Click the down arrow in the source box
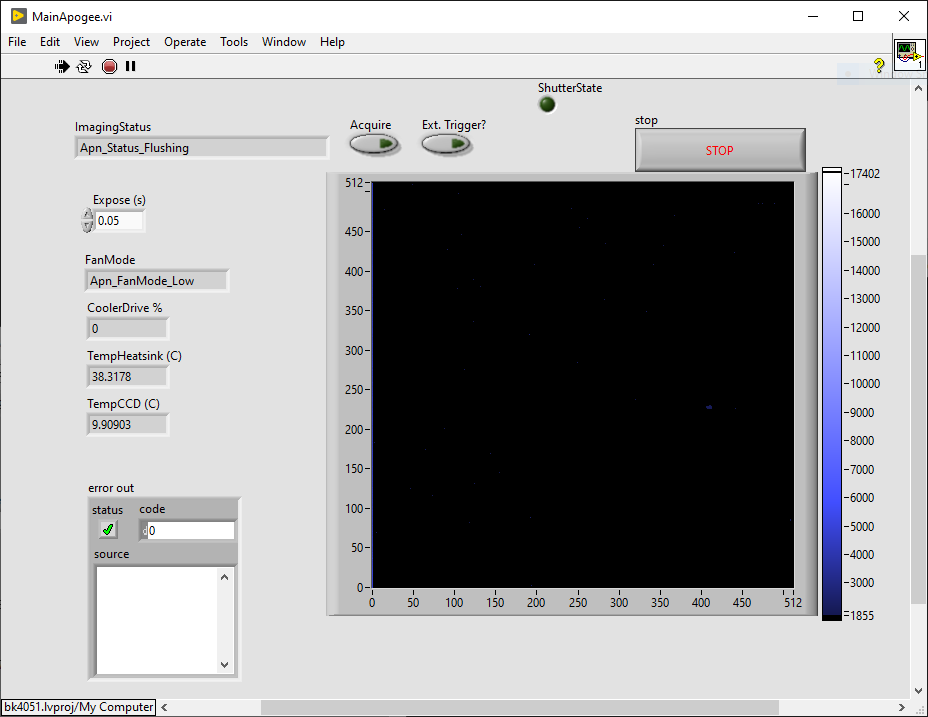928x717 pixels. pyautogui.click(x=225, y=665)
